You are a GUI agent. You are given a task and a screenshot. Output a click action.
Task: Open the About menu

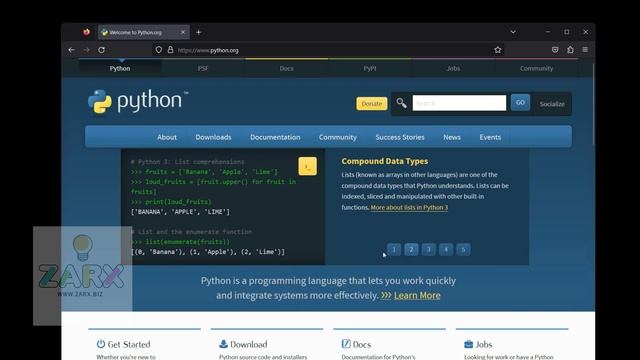coord(167,137)
